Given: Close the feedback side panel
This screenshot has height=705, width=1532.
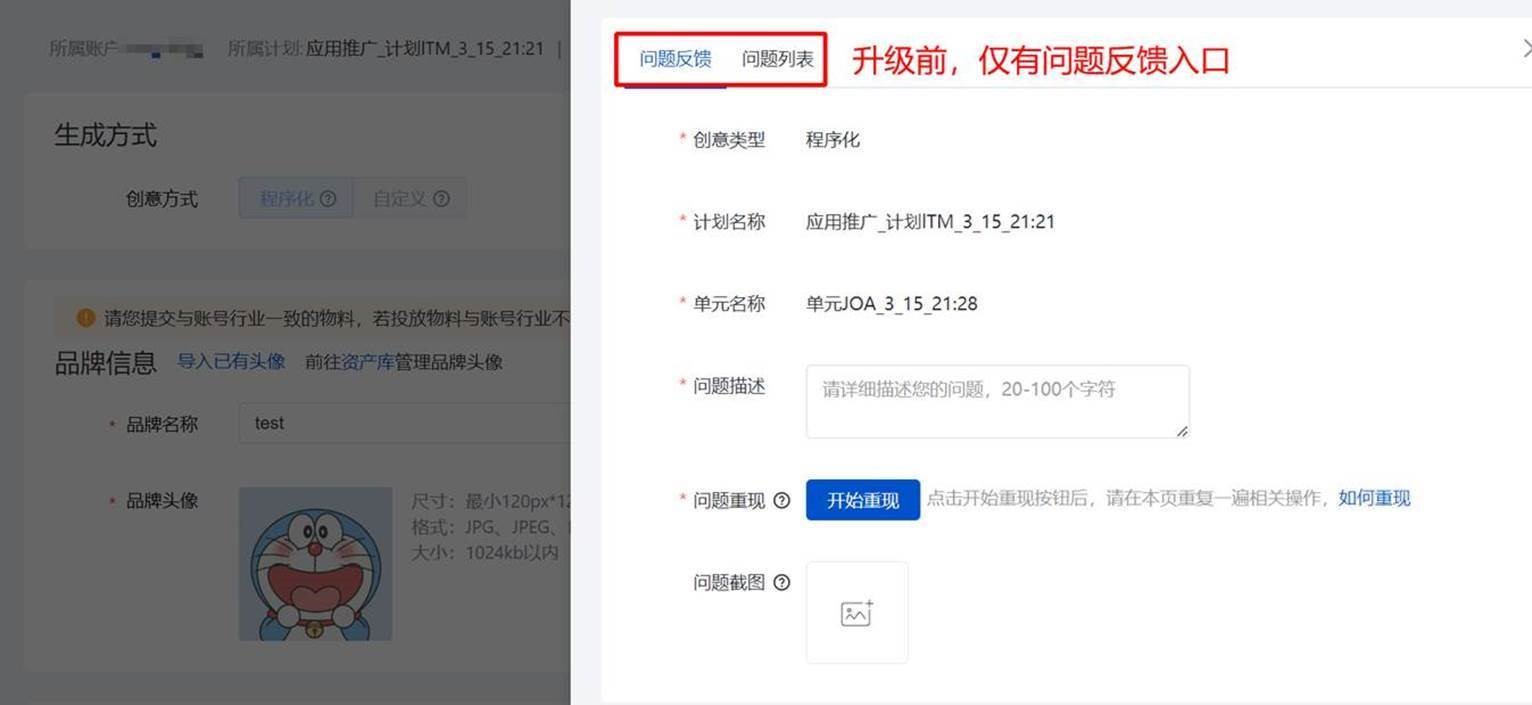Looking at the screenshot, I should coord(1526,48).
